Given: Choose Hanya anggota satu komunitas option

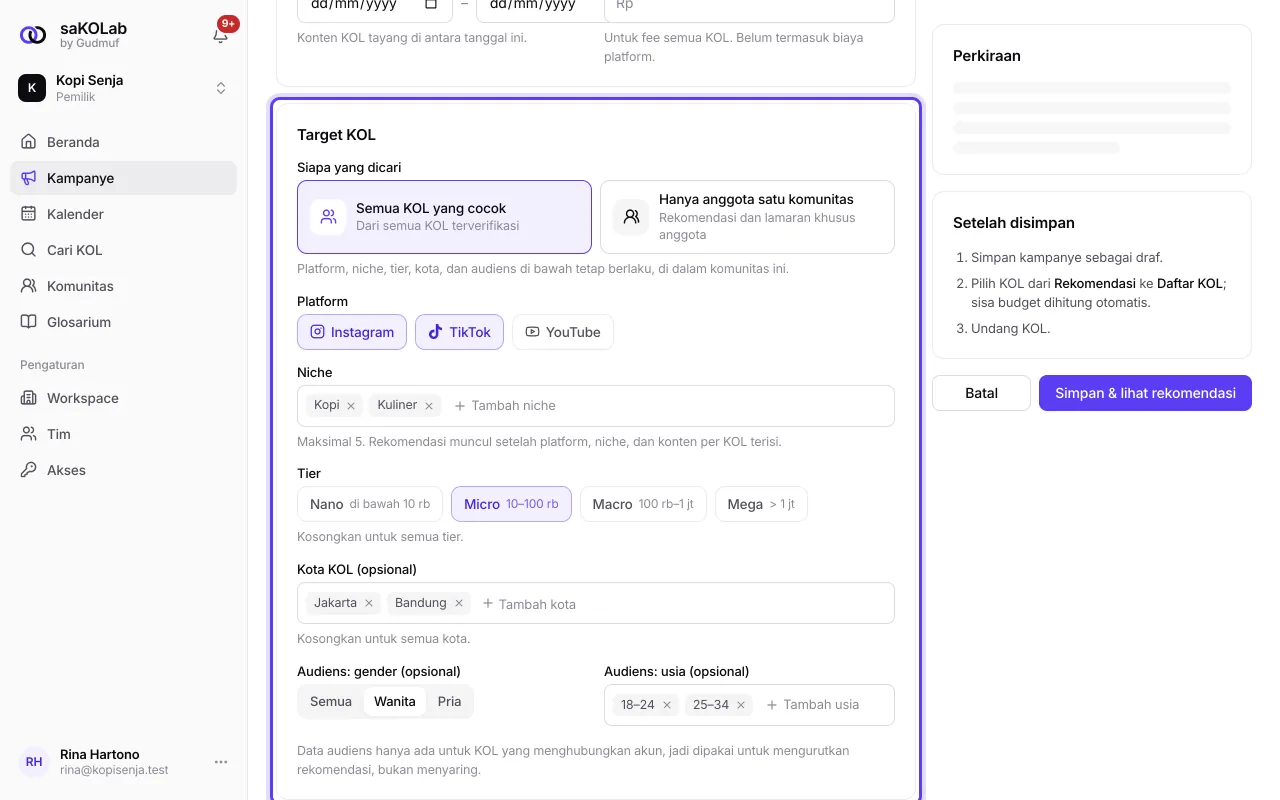Looking at the screenshot, I should (747, 217).
